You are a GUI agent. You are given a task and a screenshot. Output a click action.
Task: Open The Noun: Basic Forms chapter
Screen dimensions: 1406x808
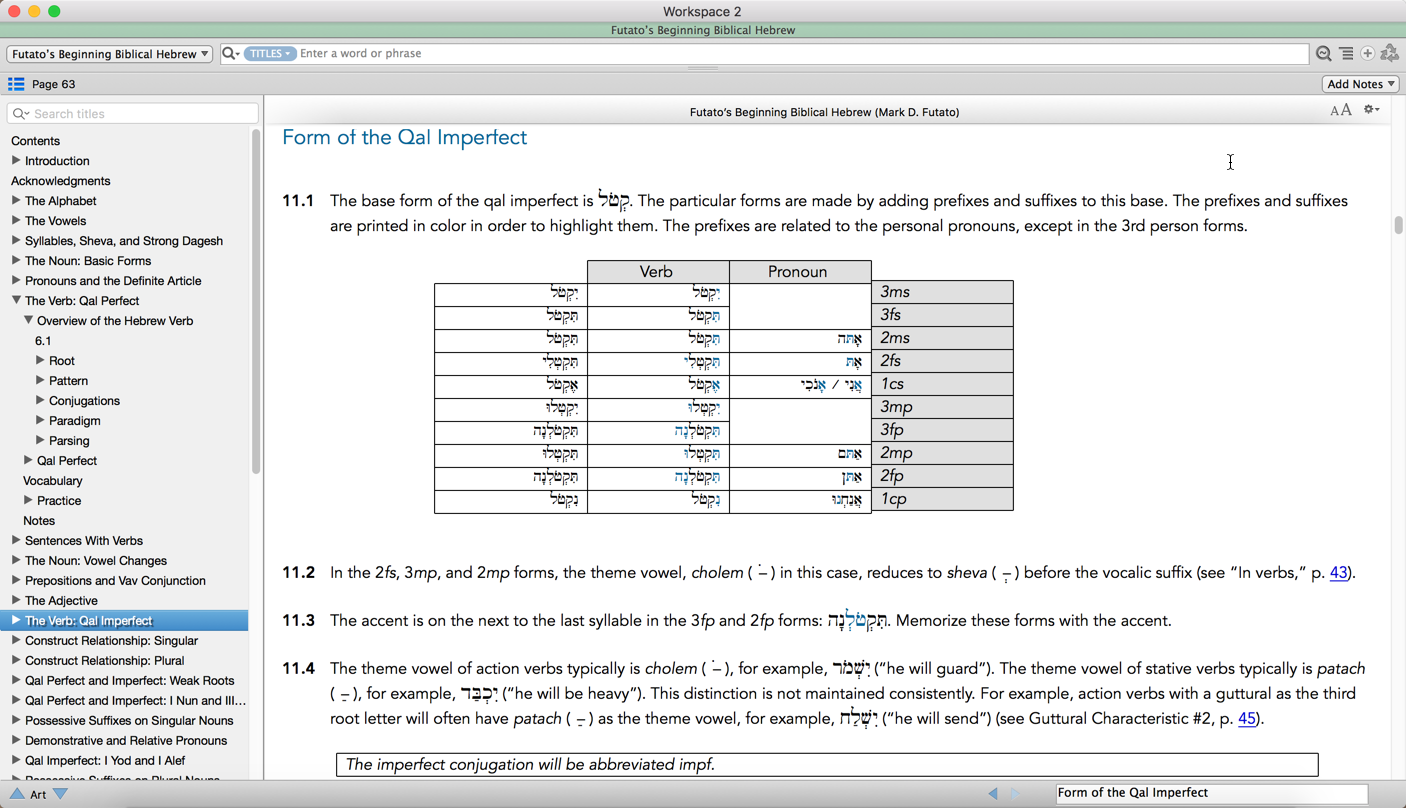pyautogui.click(x=88, y=261)
